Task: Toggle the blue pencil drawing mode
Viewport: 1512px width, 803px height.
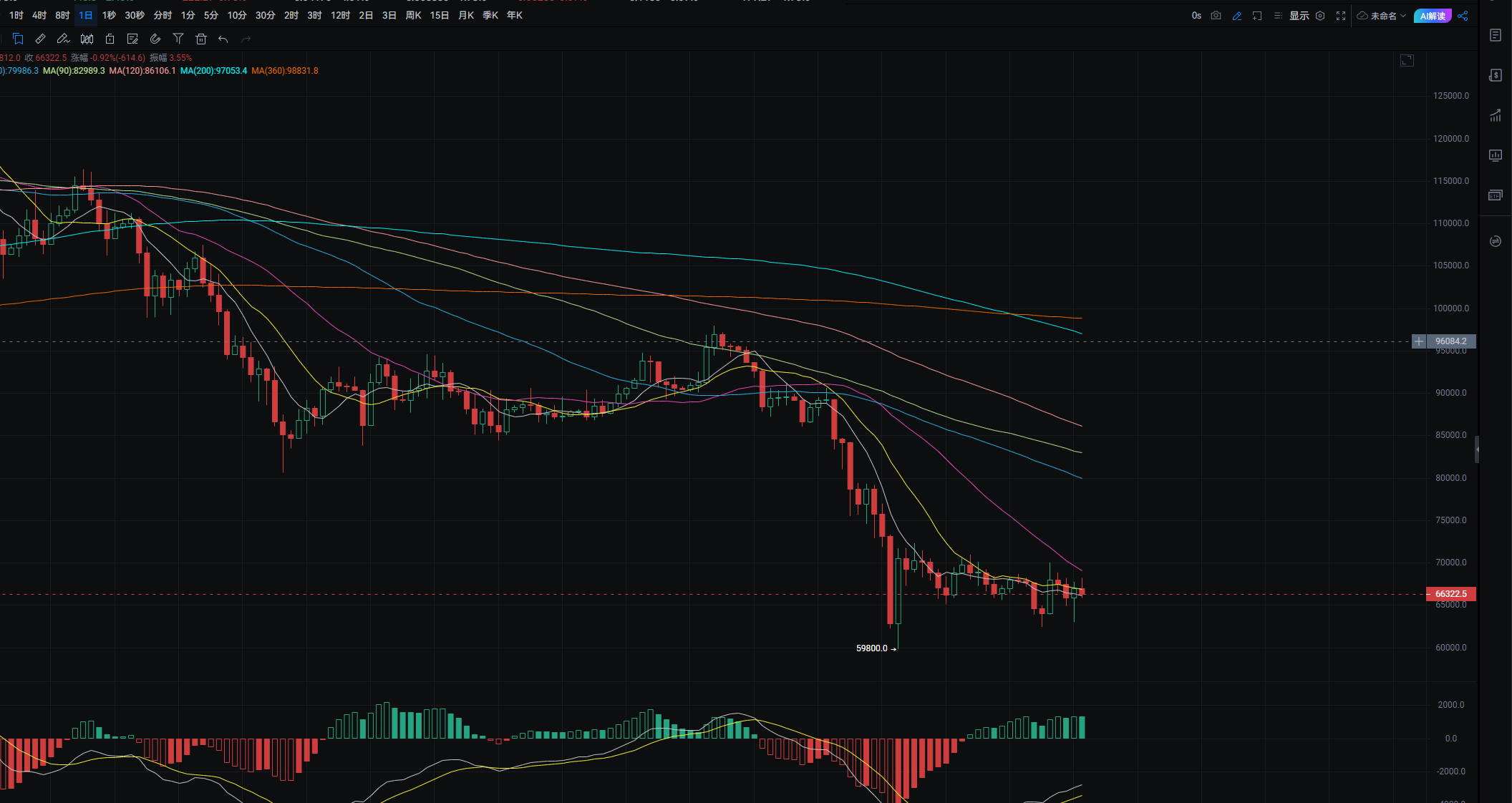Action: (x=1236, y=16)
